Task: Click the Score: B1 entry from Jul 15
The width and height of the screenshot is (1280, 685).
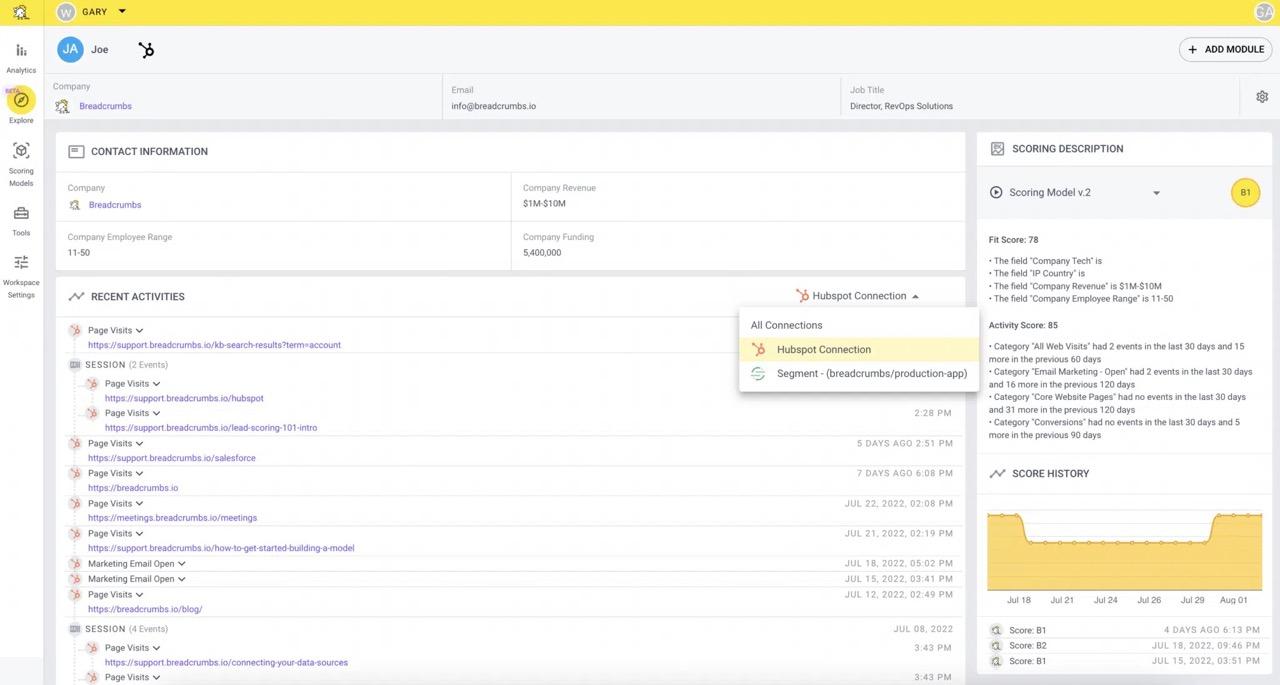Action: click(1125, 661)
